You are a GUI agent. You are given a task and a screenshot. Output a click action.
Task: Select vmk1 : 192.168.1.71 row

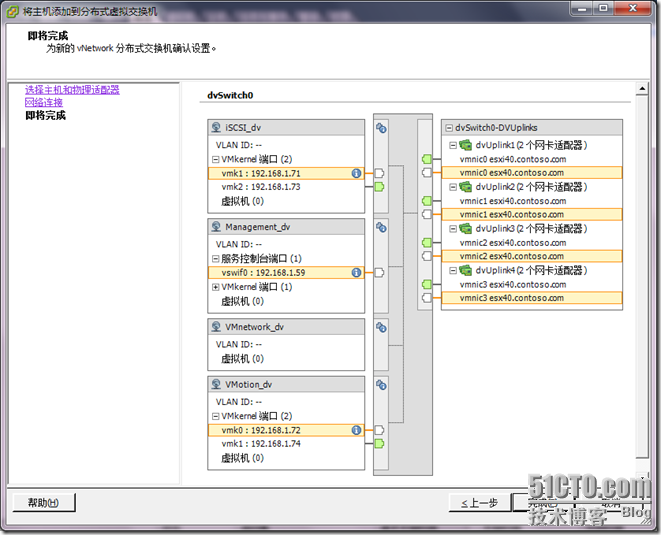click(286, 173)
